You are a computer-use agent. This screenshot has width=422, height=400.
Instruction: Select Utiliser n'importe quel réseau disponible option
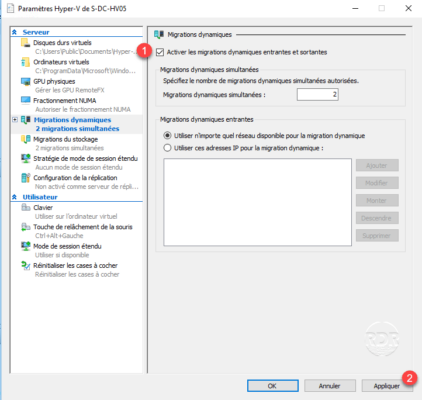pyautogui.click(x=167, y=136)
